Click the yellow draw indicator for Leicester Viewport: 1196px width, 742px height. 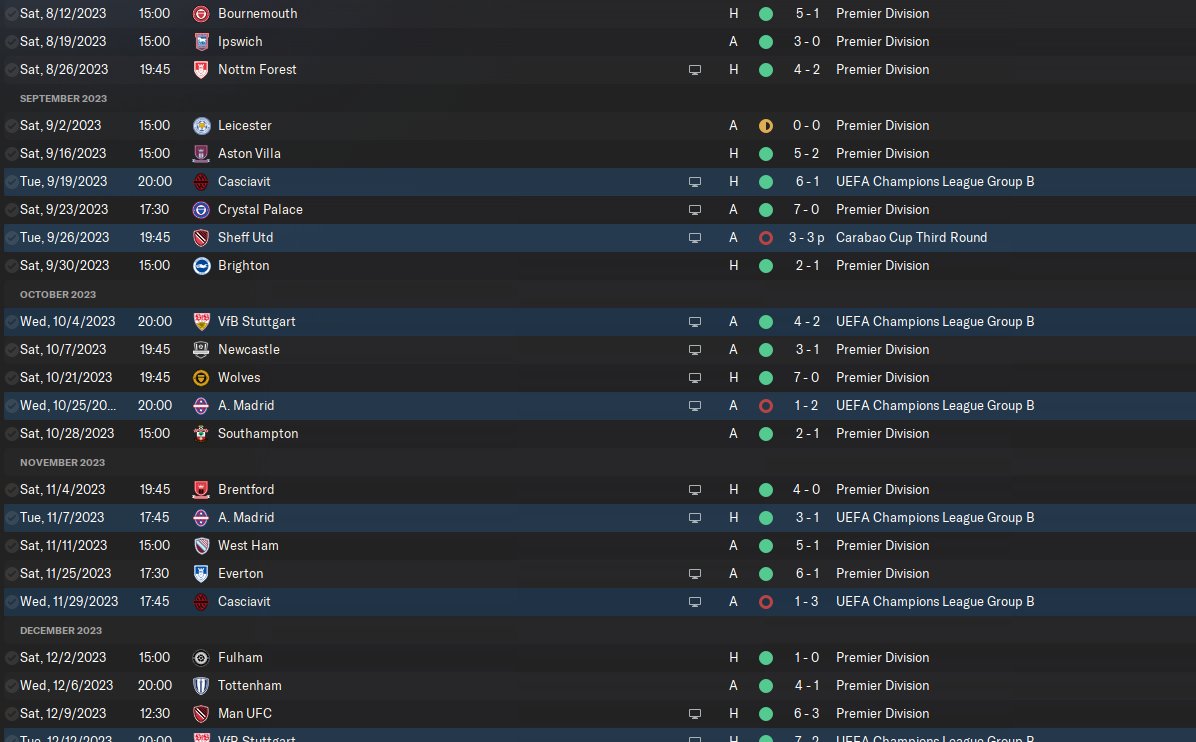click(766, 126)
